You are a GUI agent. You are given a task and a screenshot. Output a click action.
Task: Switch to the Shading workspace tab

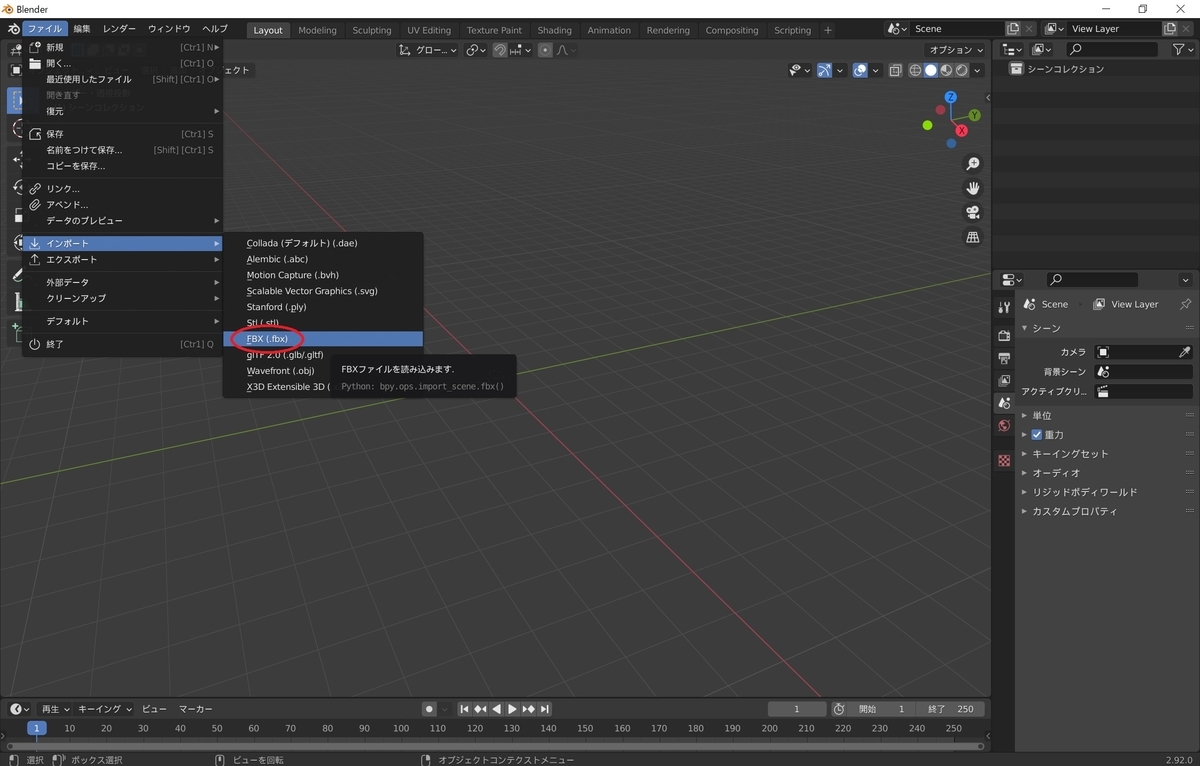pos(554,30)
